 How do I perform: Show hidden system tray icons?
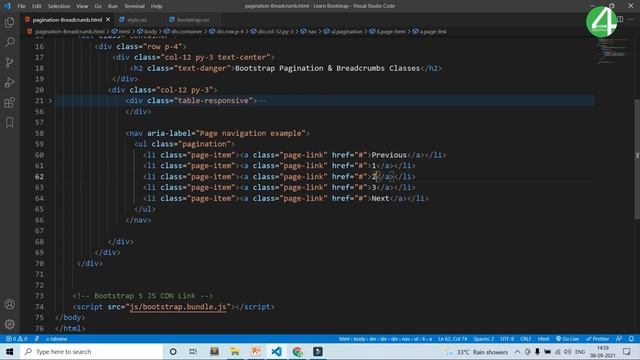[x=517, y=351]
